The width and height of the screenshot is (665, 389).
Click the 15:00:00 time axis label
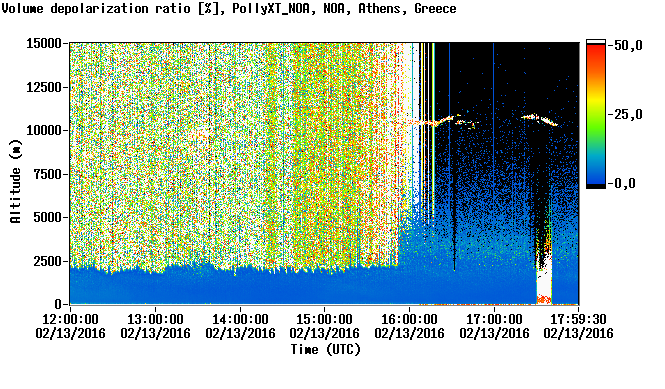324,319
